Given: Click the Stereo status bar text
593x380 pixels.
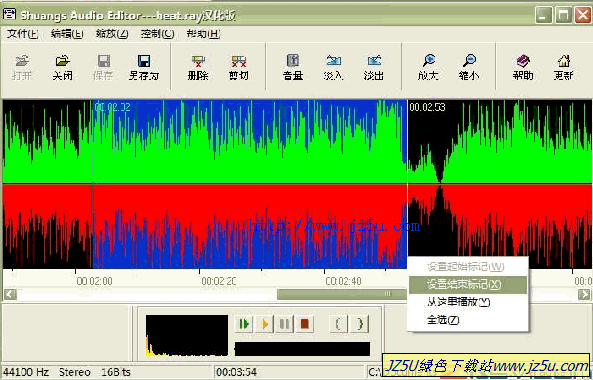Looking at the screenshot, I should click(x=75, y=372).
